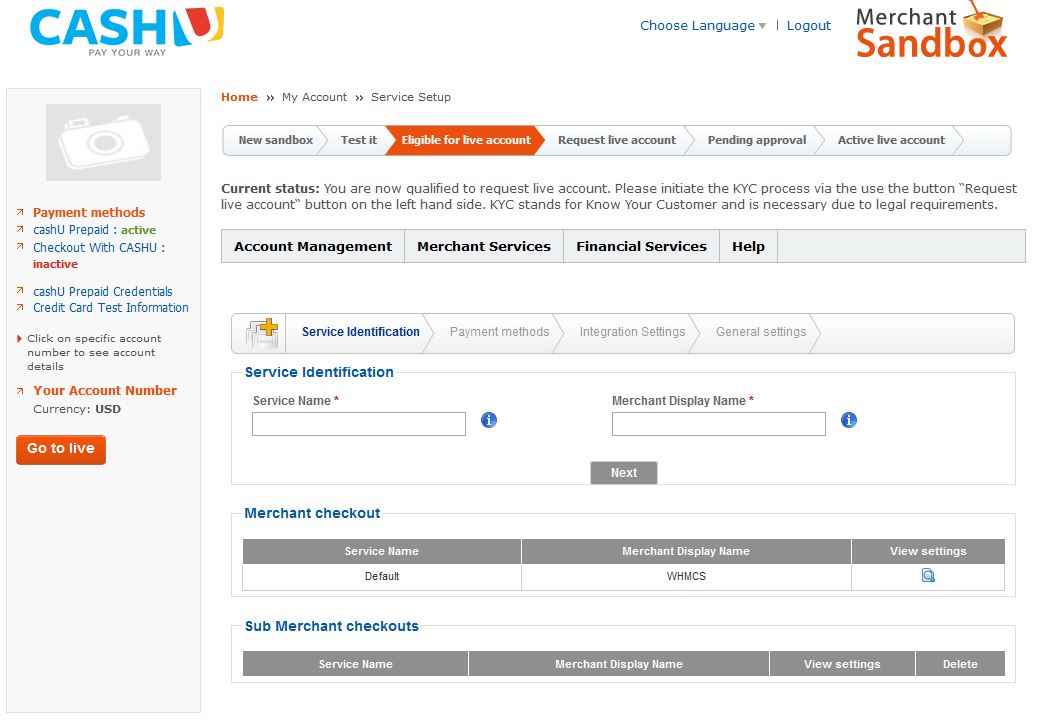Select the Test it progress step
The height and width of the screenshot is (720, 1037).
358,140
